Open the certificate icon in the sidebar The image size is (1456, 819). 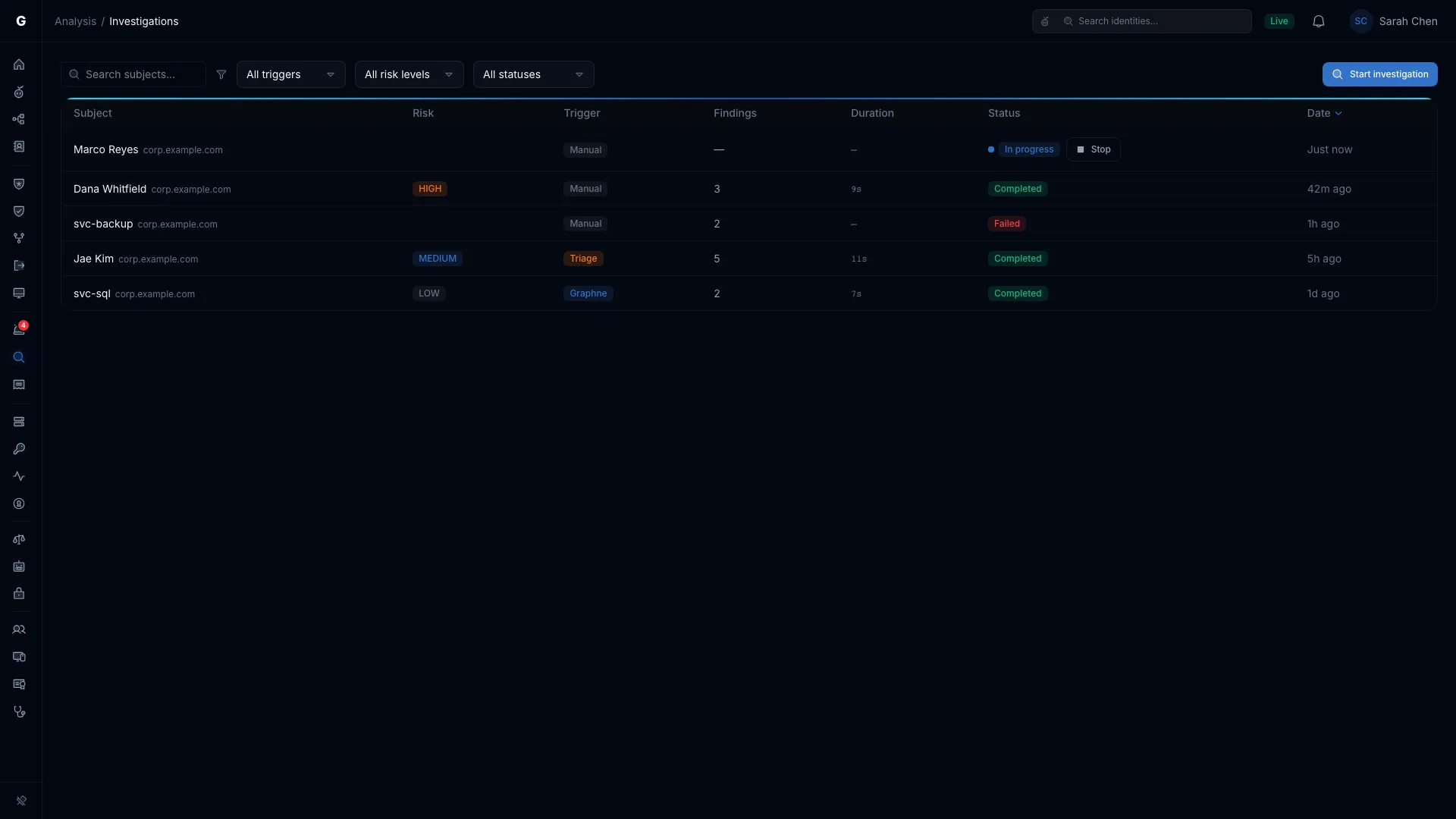pos(19,684)
